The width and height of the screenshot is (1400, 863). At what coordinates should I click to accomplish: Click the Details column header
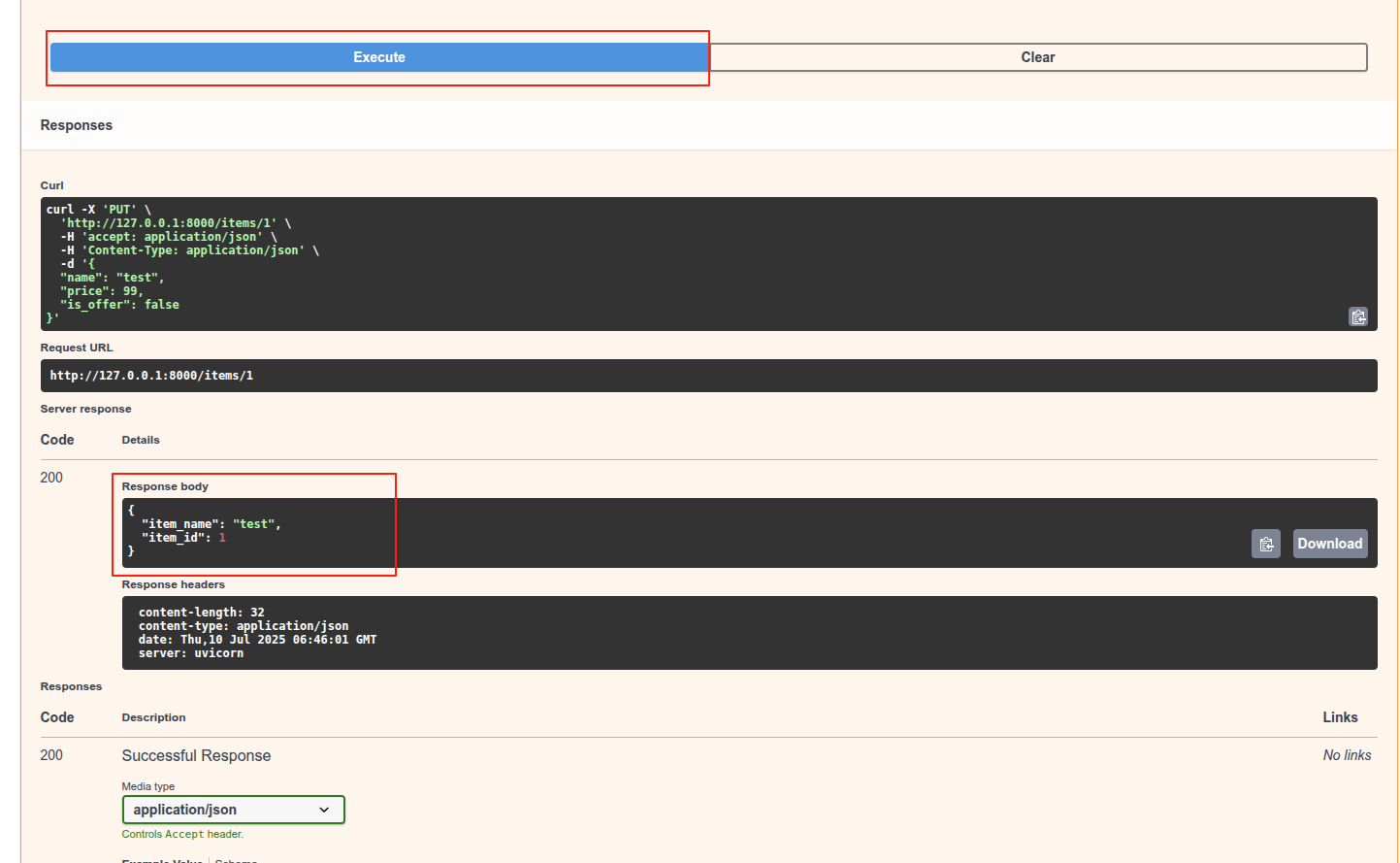[x=141, y=440]
